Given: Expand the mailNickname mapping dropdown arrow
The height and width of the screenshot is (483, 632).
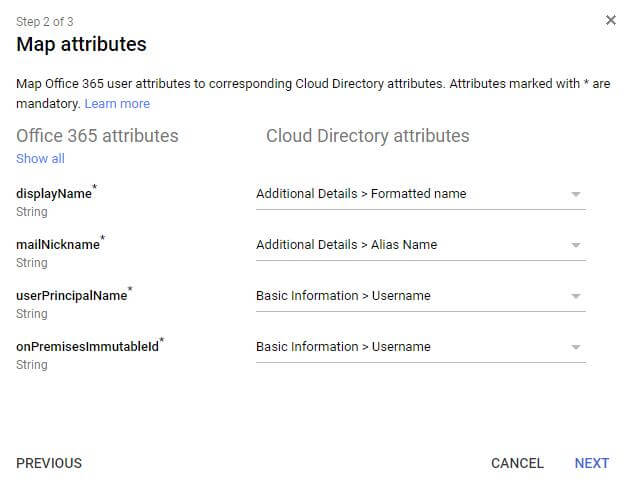Looking at the screenshot, I should click(x=576, y=245).
